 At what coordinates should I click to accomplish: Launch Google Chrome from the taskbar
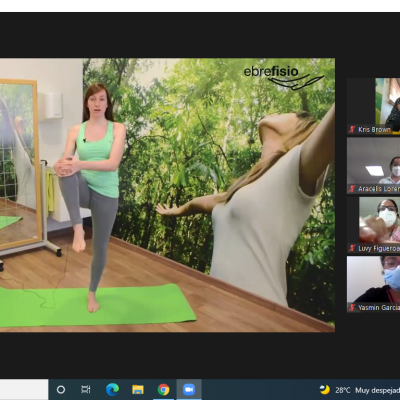(x=163, y=389)
